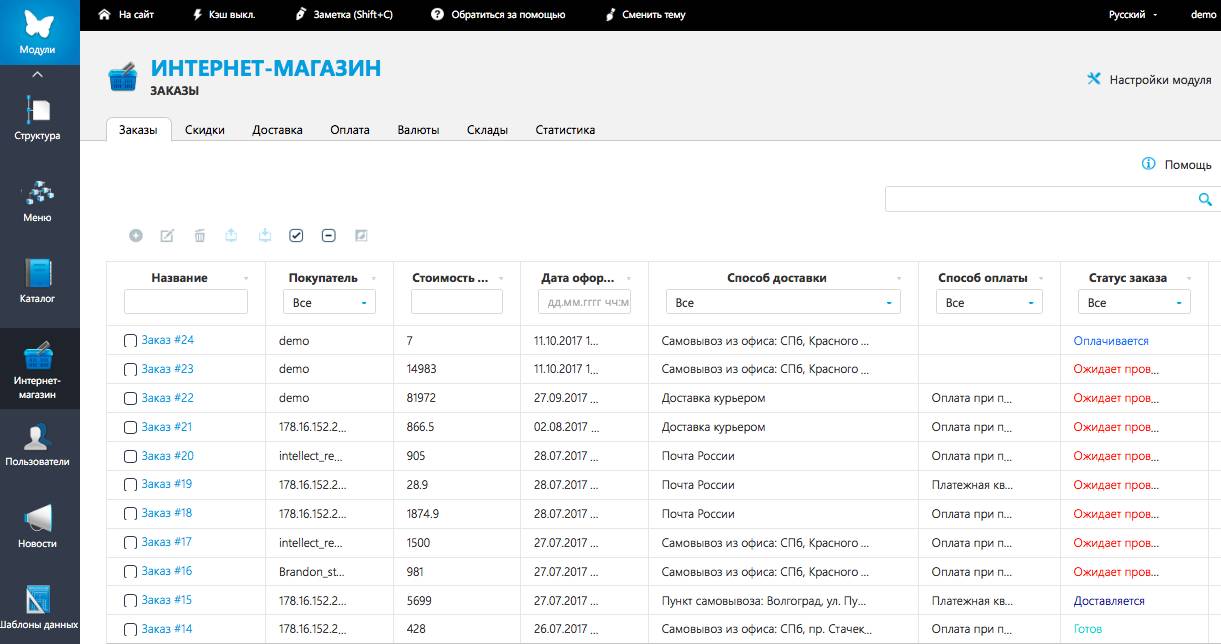Viewport: 1221px width, 644px height.
Task: Select the checkbox beside Заказ #20
Action: pos(130,457)
